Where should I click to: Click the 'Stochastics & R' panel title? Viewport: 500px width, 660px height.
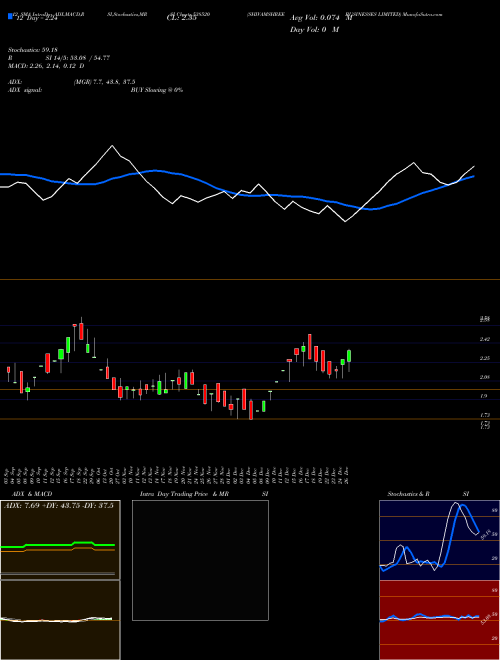409,494
